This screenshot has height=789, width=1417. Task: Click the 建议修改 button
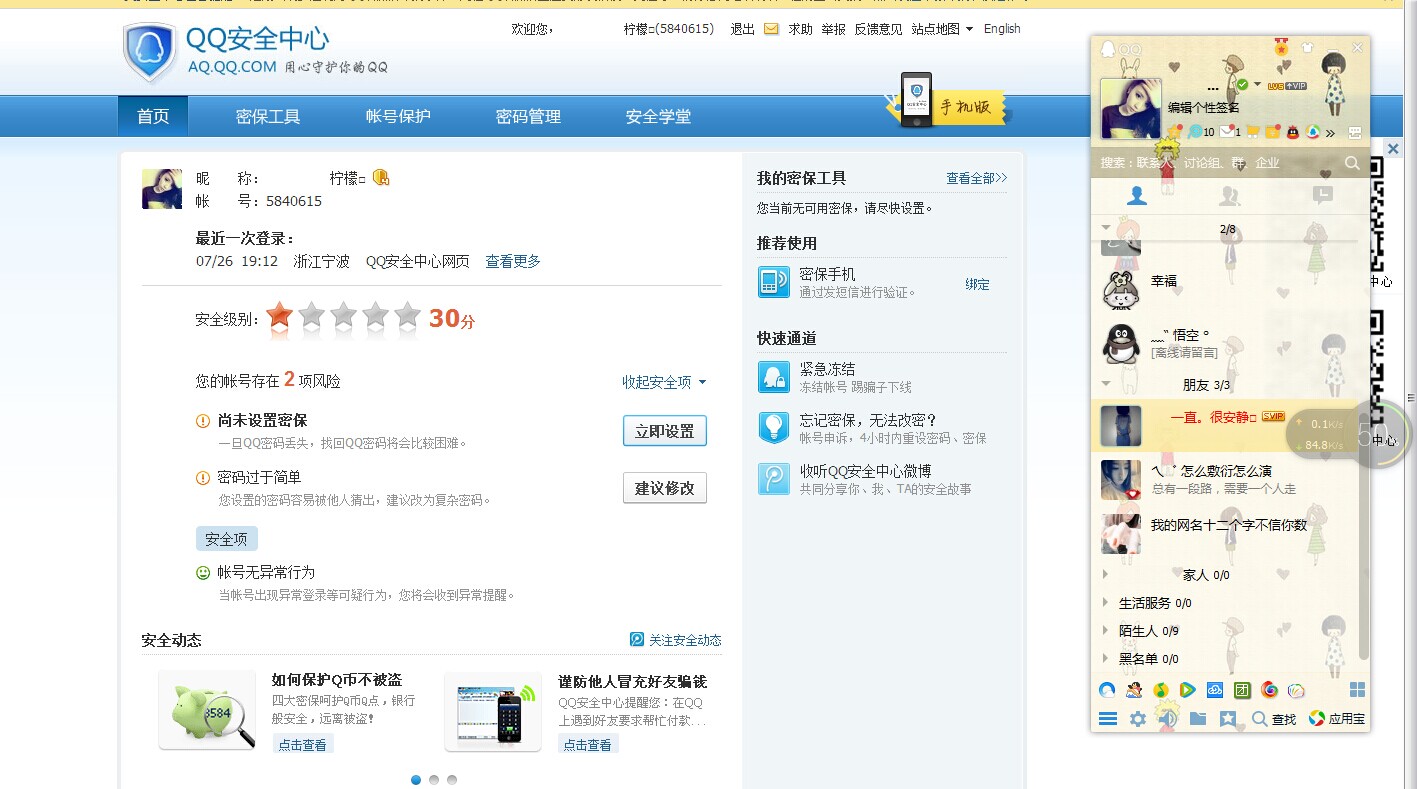click(x=665, y=488)
